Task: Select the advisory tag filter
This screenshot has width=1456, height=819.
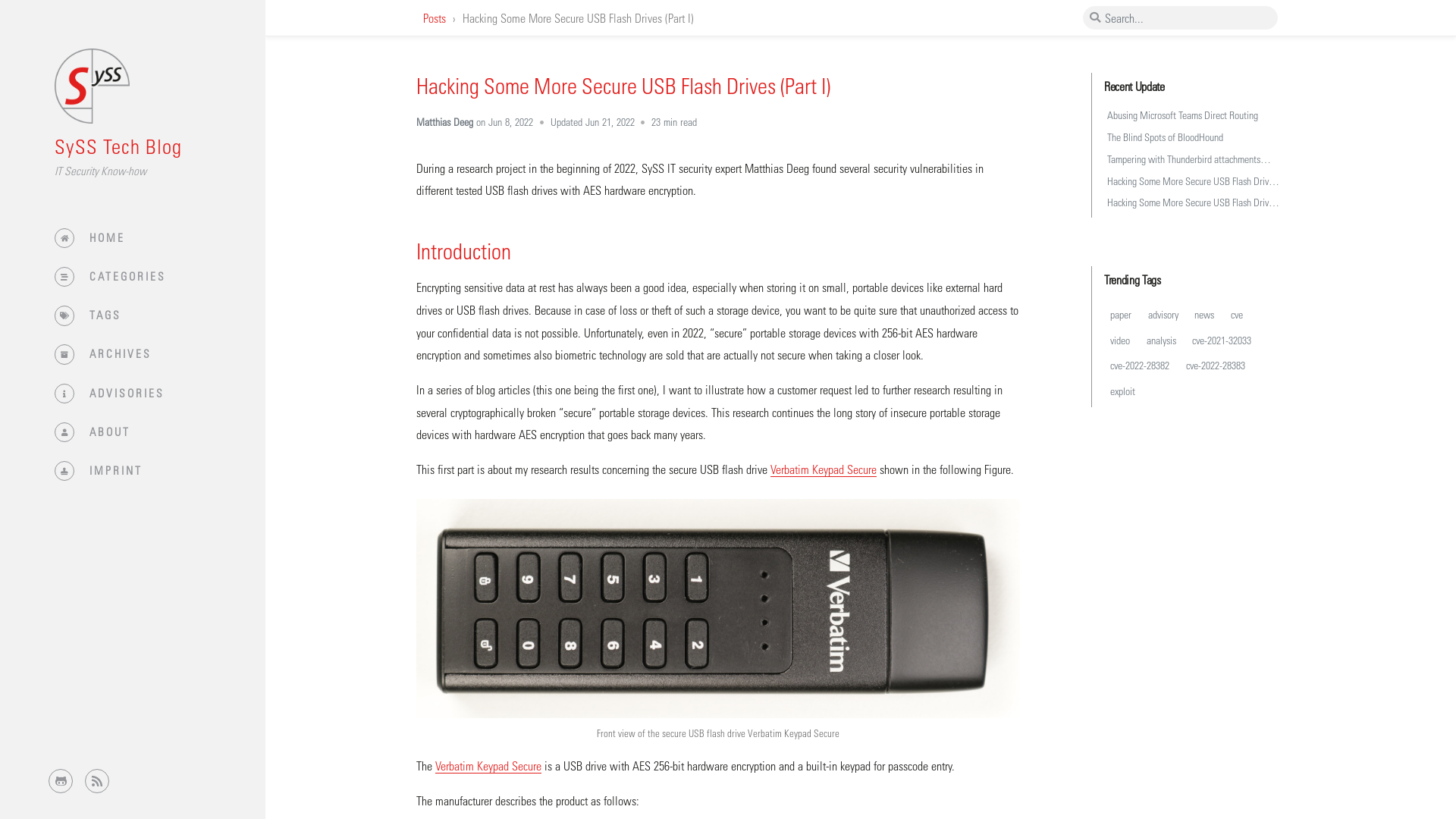Action: [x=1162, y=314]
